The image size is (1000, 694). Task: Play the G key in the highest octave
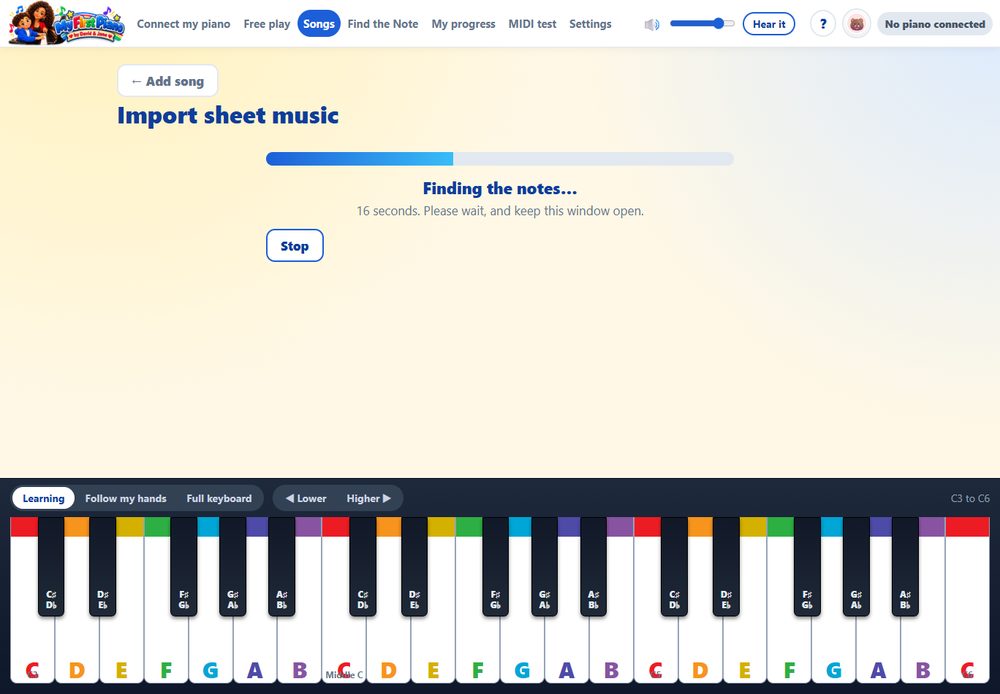point(834,651)
